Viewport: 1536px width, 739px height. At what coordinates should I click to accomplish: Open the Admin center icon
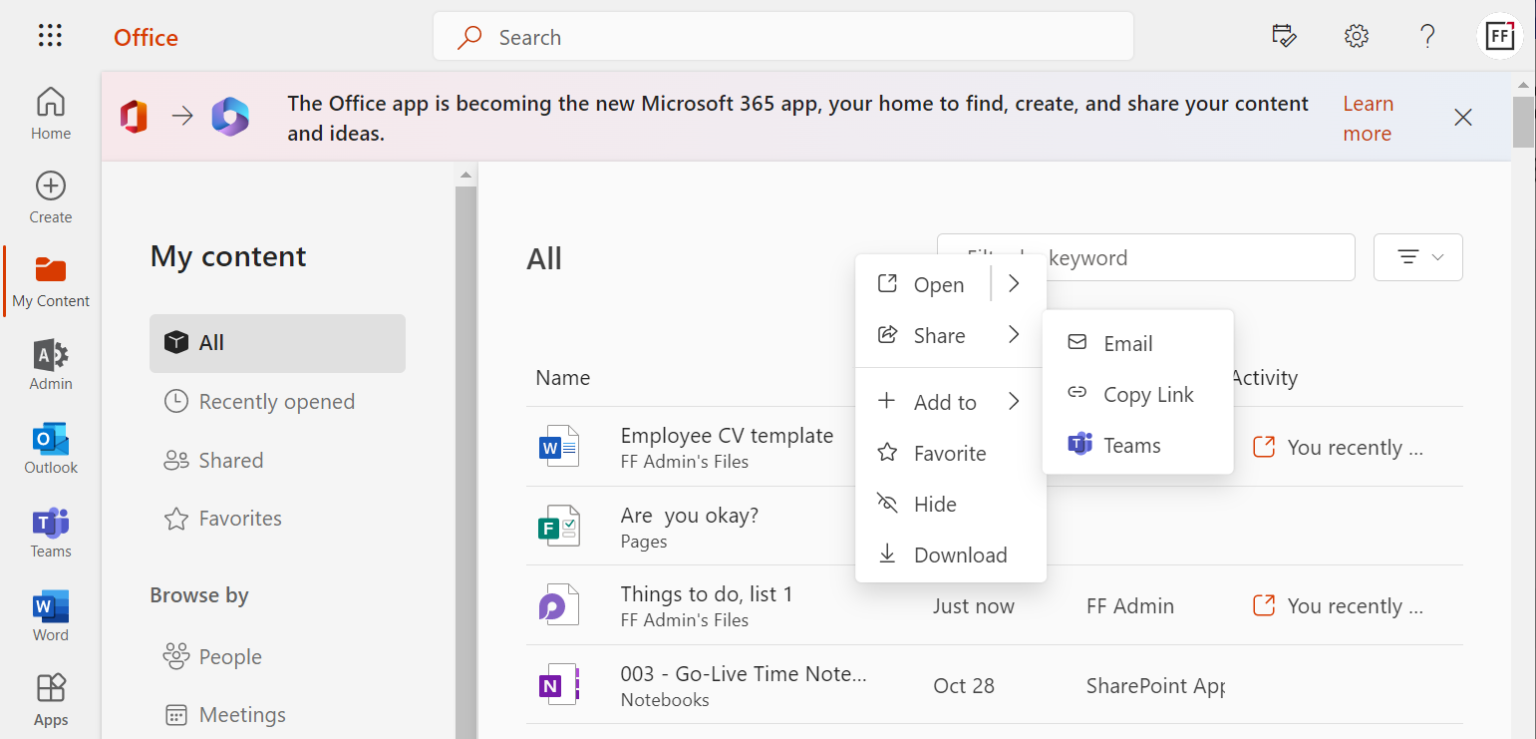pos(51,364)
